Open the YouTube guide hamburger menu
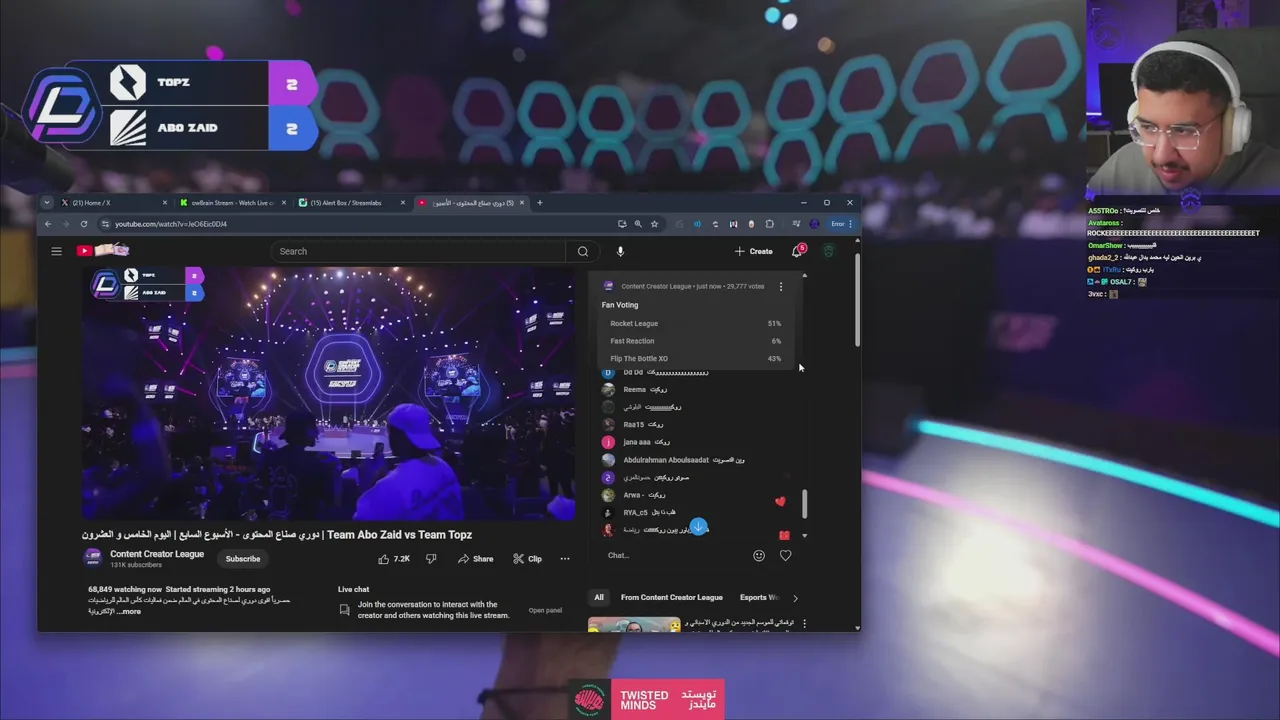The image size is (1280, 720). (57, 251)
